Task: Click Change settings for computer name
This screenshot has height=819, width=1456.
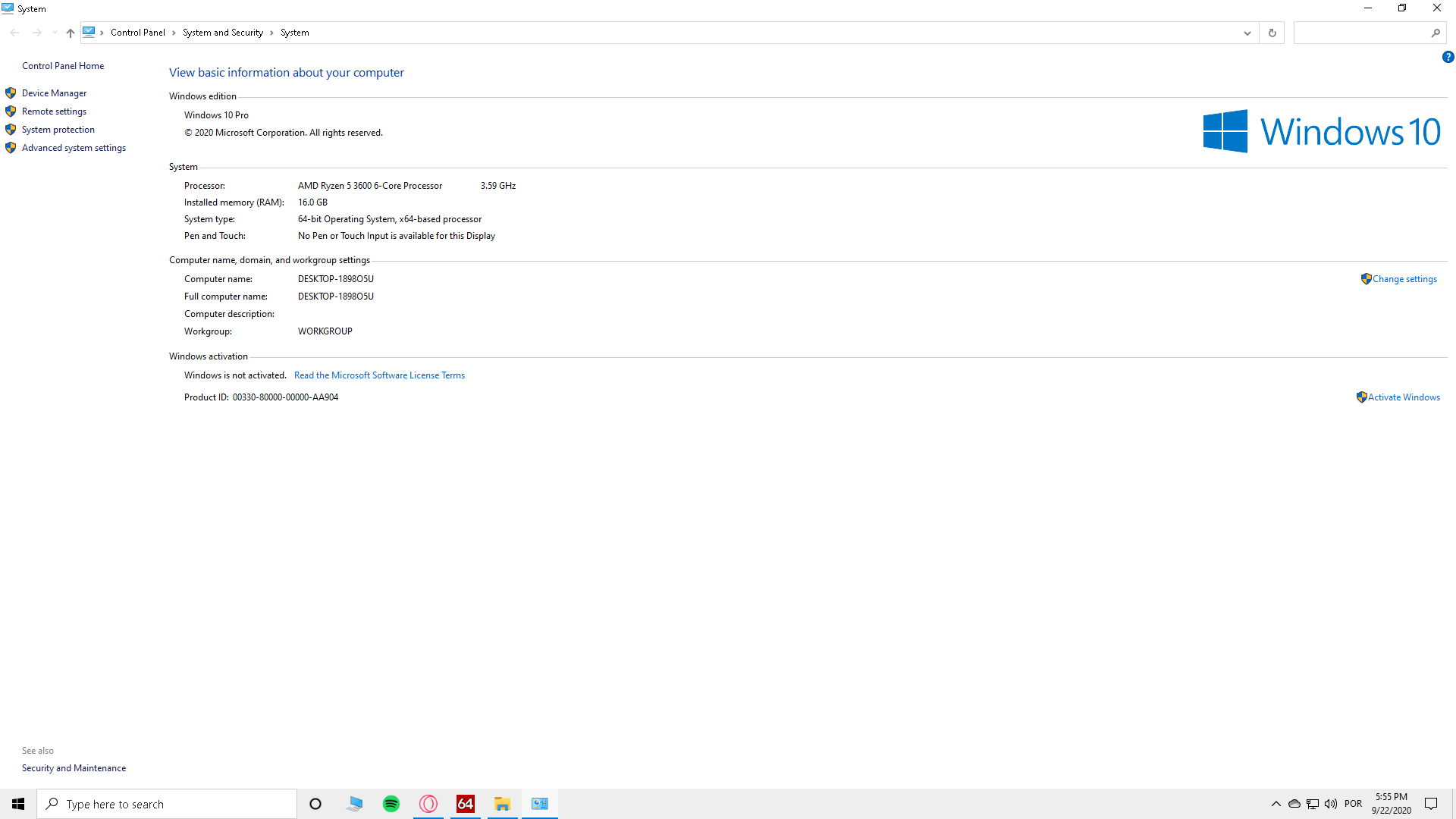Action: (x=1404, y=279)
